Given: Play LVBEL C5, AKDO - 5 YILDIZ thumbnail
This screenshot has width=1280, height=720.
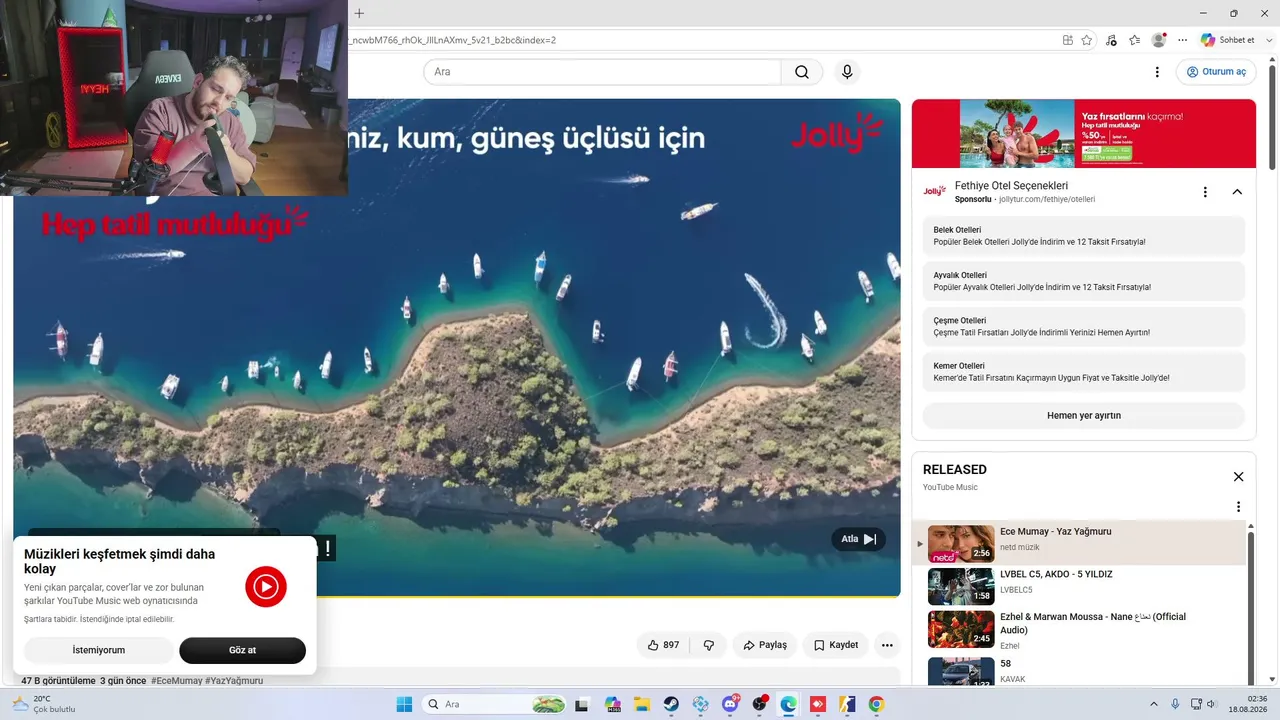Looking at the screenshot, I should tap(961, 587).
